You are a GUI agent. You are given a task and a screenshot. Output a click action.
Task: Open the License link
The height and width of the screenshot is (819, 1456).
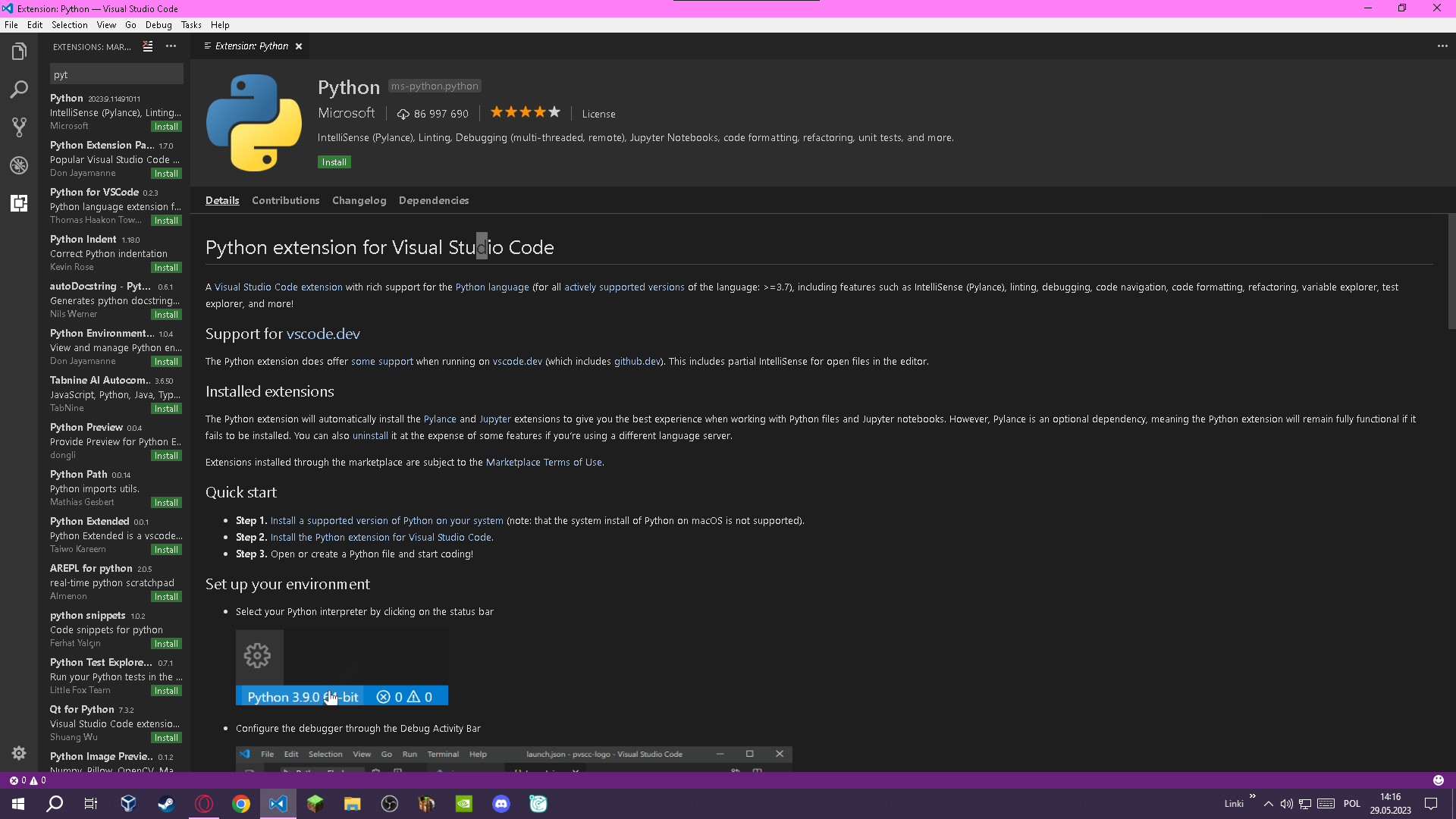599,114
